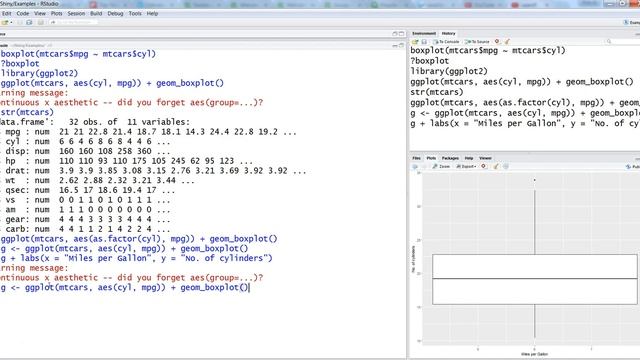Click the history search field

click(622, 42)
